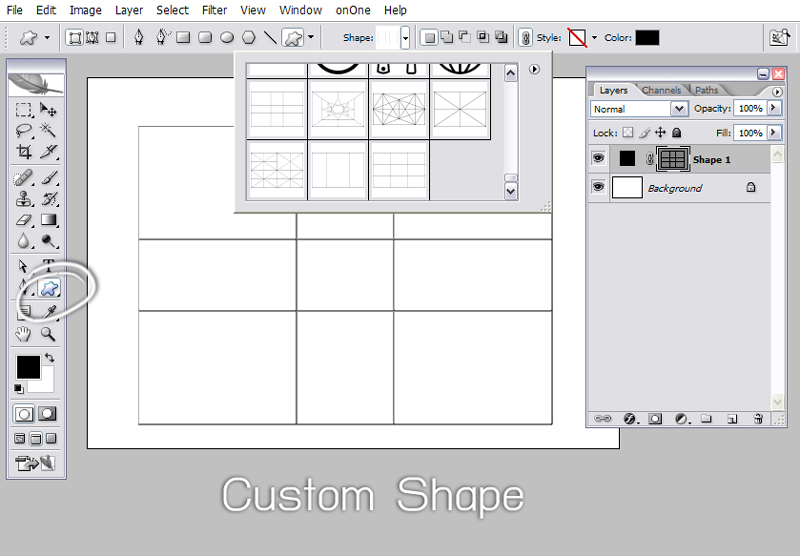
Task: Select the Brush tool
Action: point(48,178)
